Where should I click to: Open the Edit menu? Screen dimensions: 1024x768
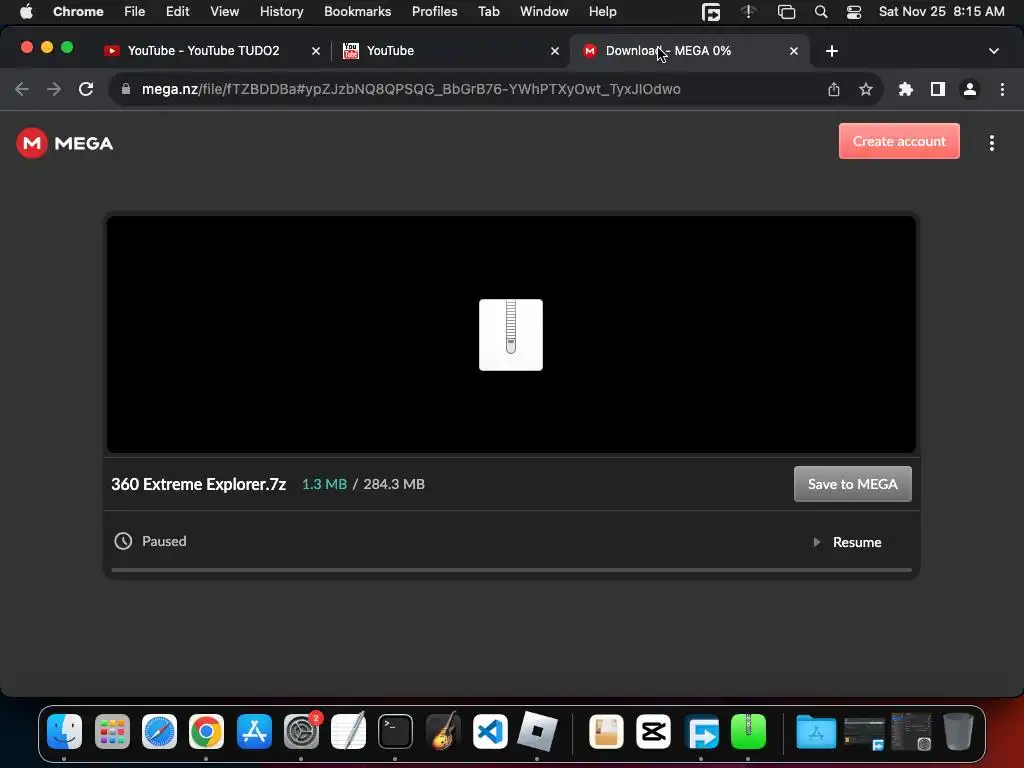click(177, 11)
